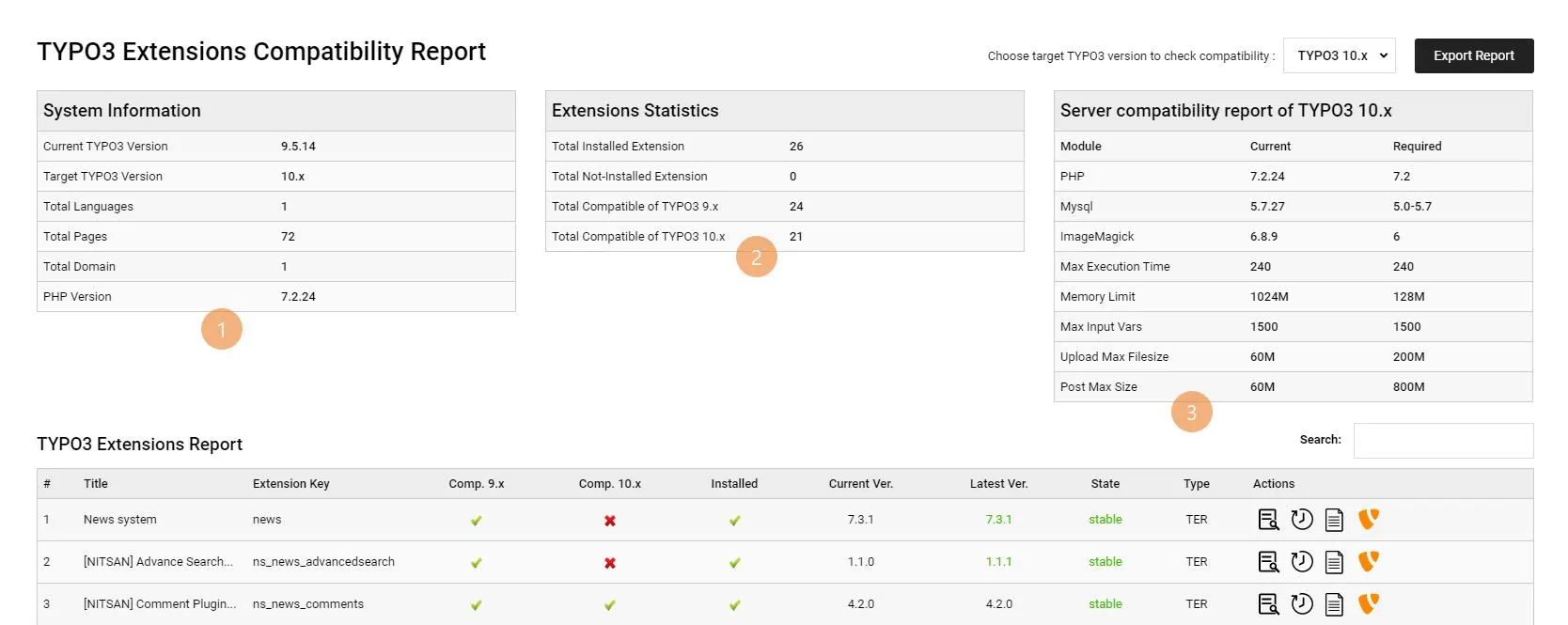Click the Post Max Size required value 800M
Viewport: 1568px width, 625px height.
click(x=1409, y=387)
